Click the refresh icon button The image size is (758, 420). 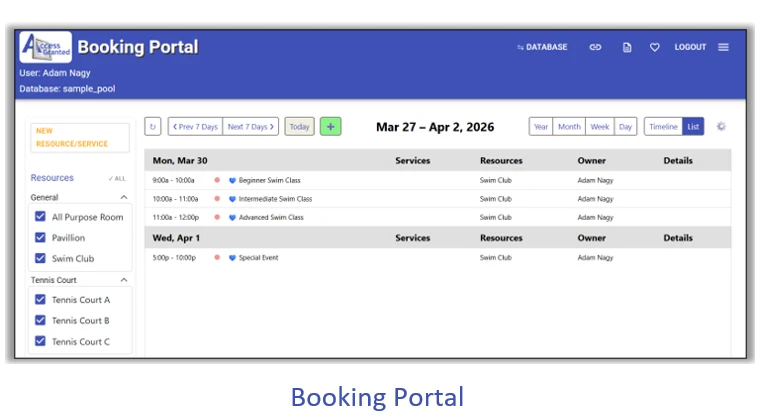coord(153,127)
